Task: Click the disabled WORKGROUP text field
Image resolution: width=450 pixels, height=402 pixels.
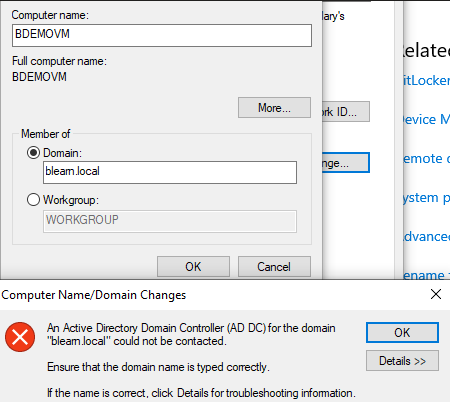Action: pos(170,221)
